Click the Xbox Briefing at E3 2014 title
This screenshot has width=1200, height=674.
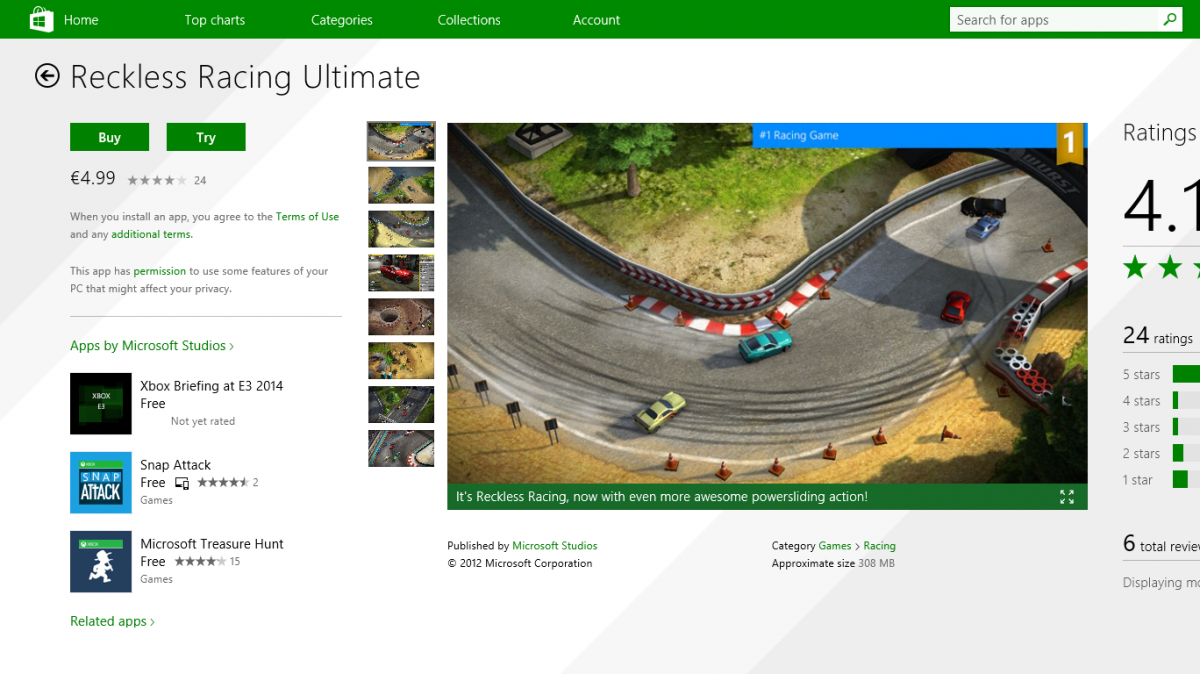click(211, 386)
